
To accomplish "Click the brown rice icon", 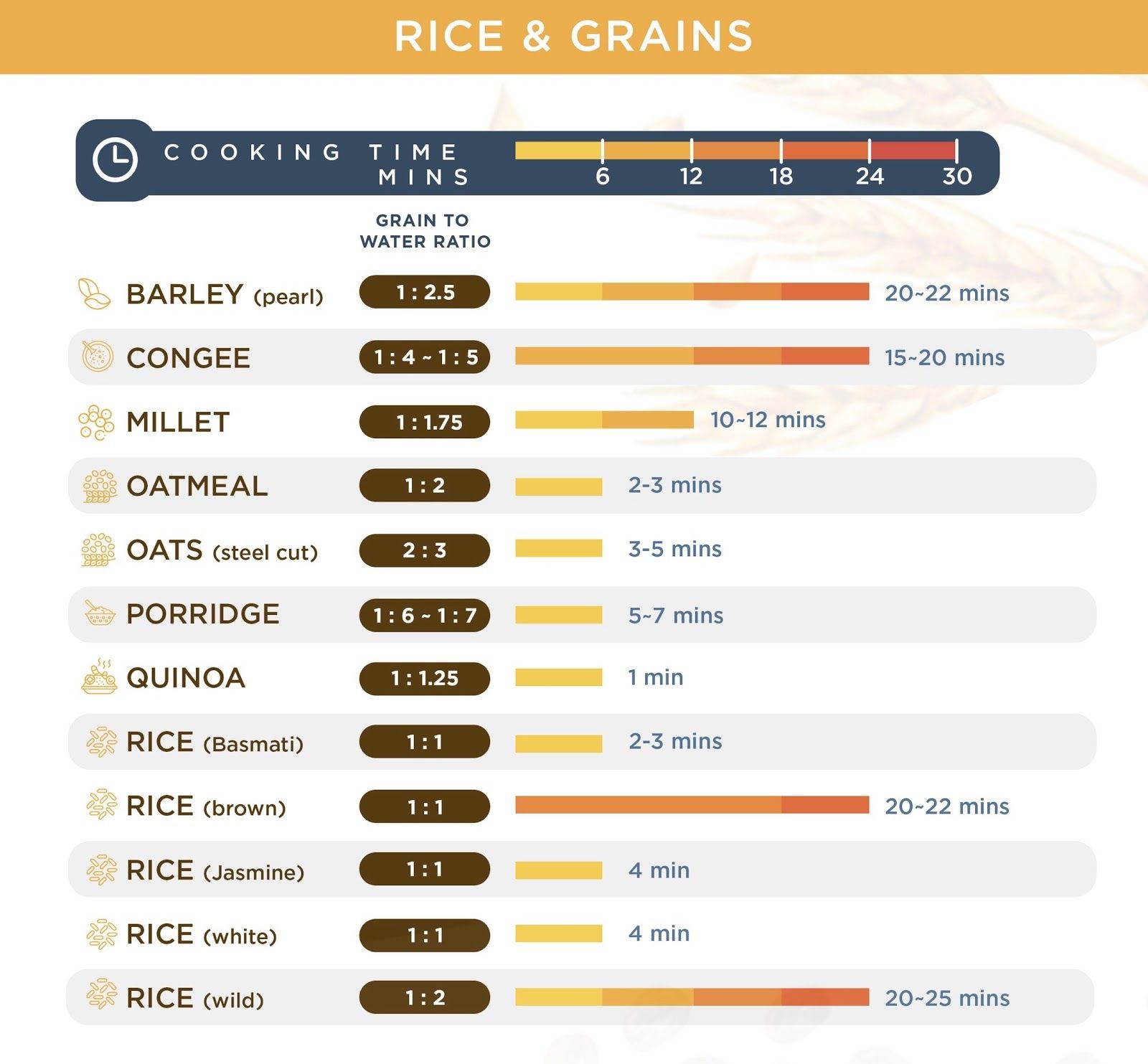I will point(101,805).
